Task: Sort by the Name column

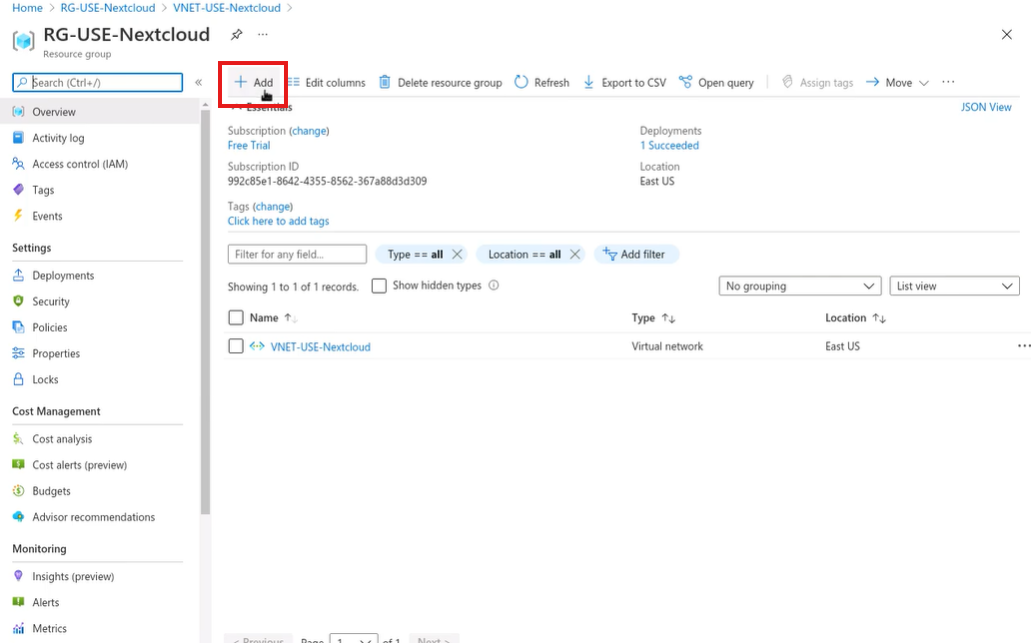Action: [273, 318]
